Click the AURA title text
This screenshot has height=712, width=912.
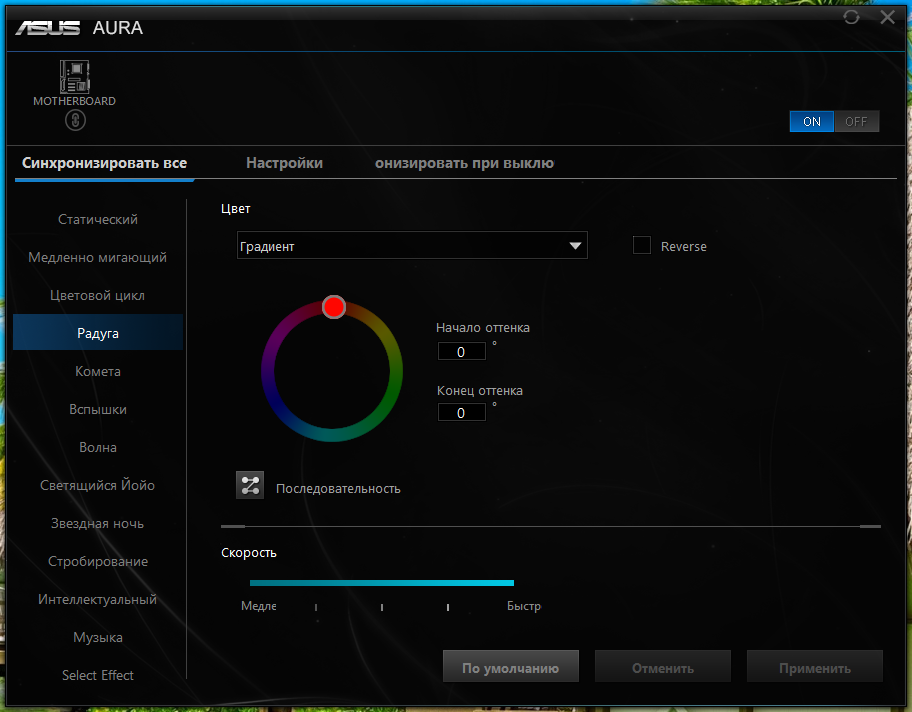pyautogui.click(x=117, y=27)
